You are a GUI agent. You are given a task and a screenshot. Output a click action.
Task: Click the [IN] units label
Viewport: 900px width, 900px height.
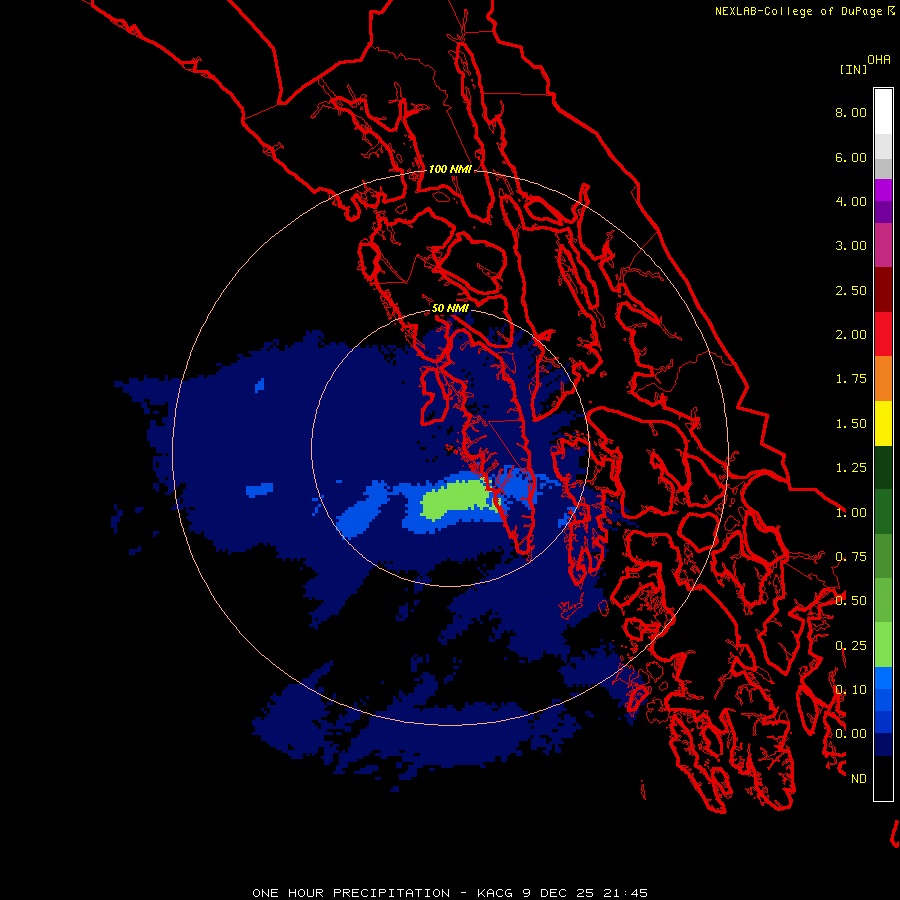pyautogui.click(x=853, y=69)
